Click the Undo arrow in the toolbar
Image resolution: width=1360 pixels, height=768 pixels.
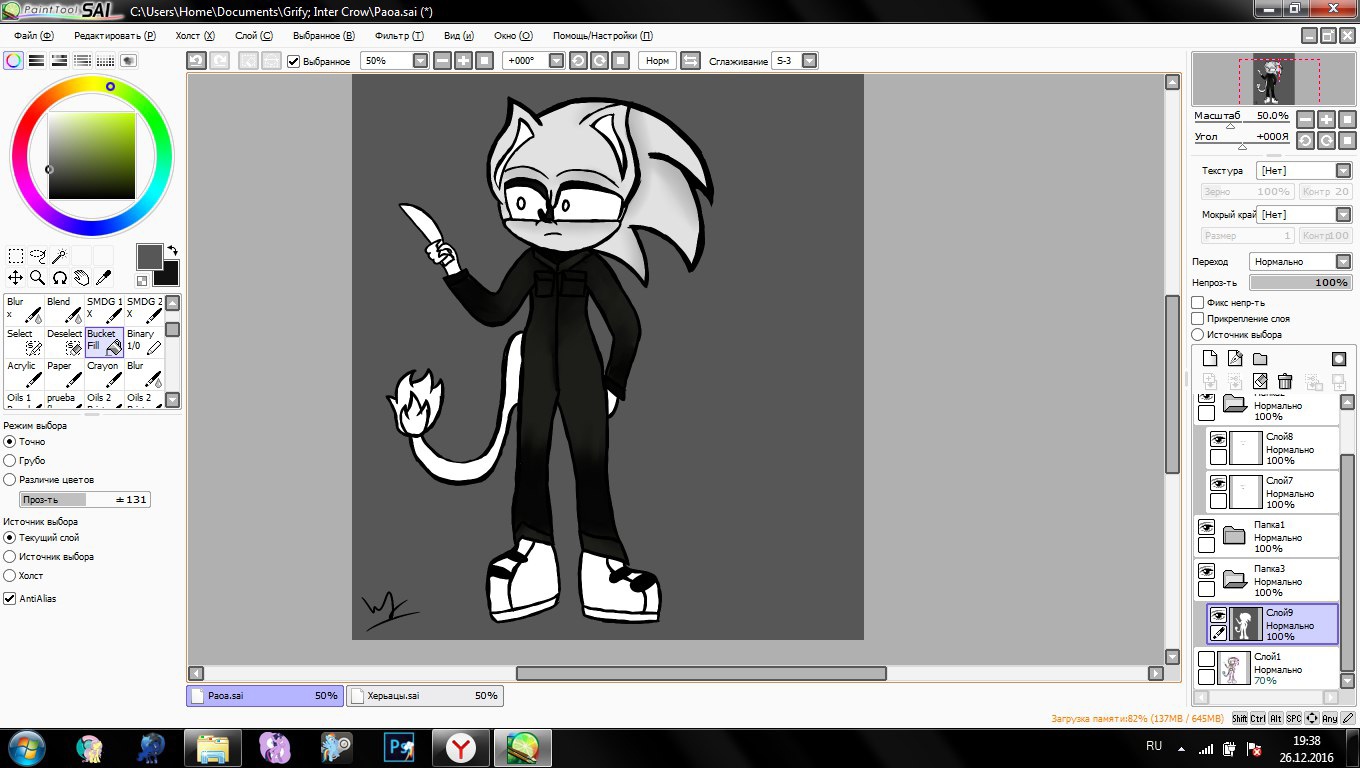click(197, 61)
